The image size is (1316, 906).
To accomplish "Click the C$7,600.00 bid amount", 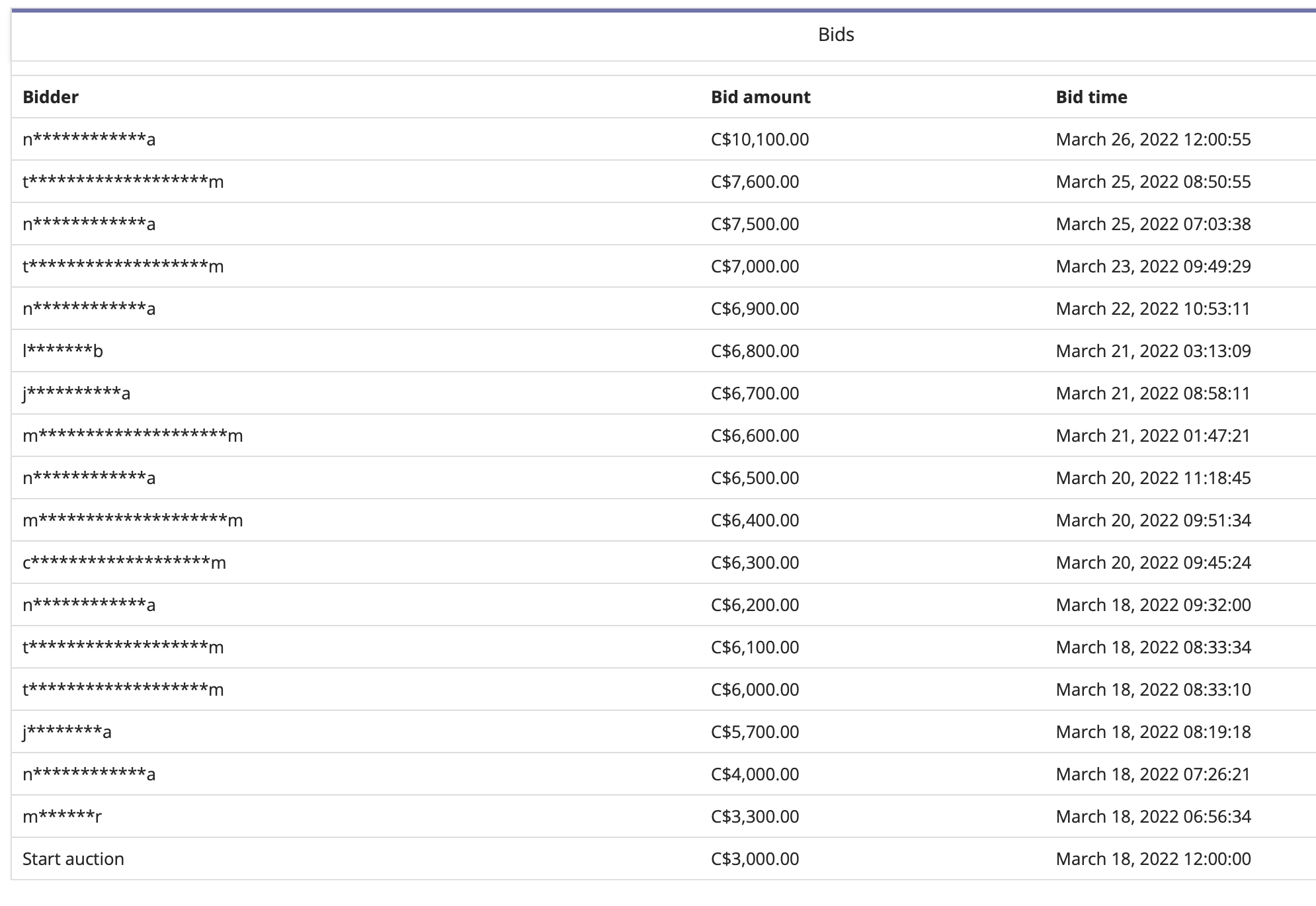I will 755,182.
